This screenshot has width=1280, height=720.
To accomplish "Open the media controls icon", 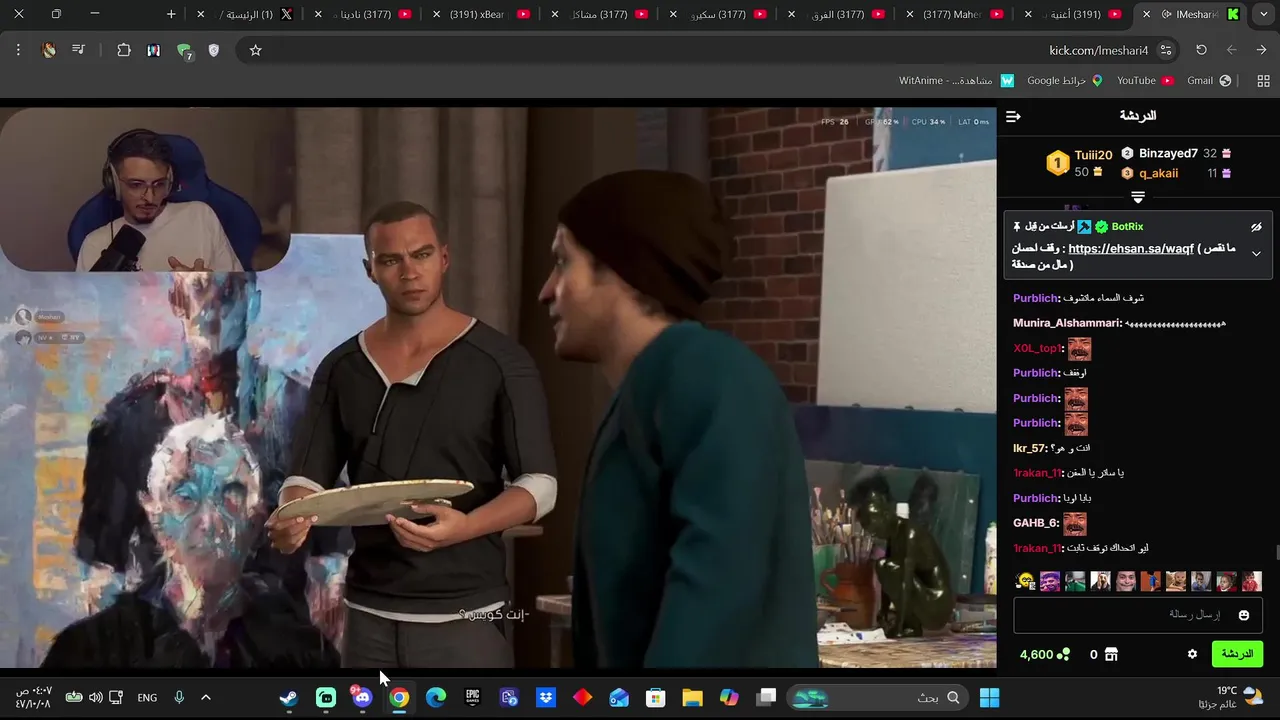I will [x=79, y=50].
